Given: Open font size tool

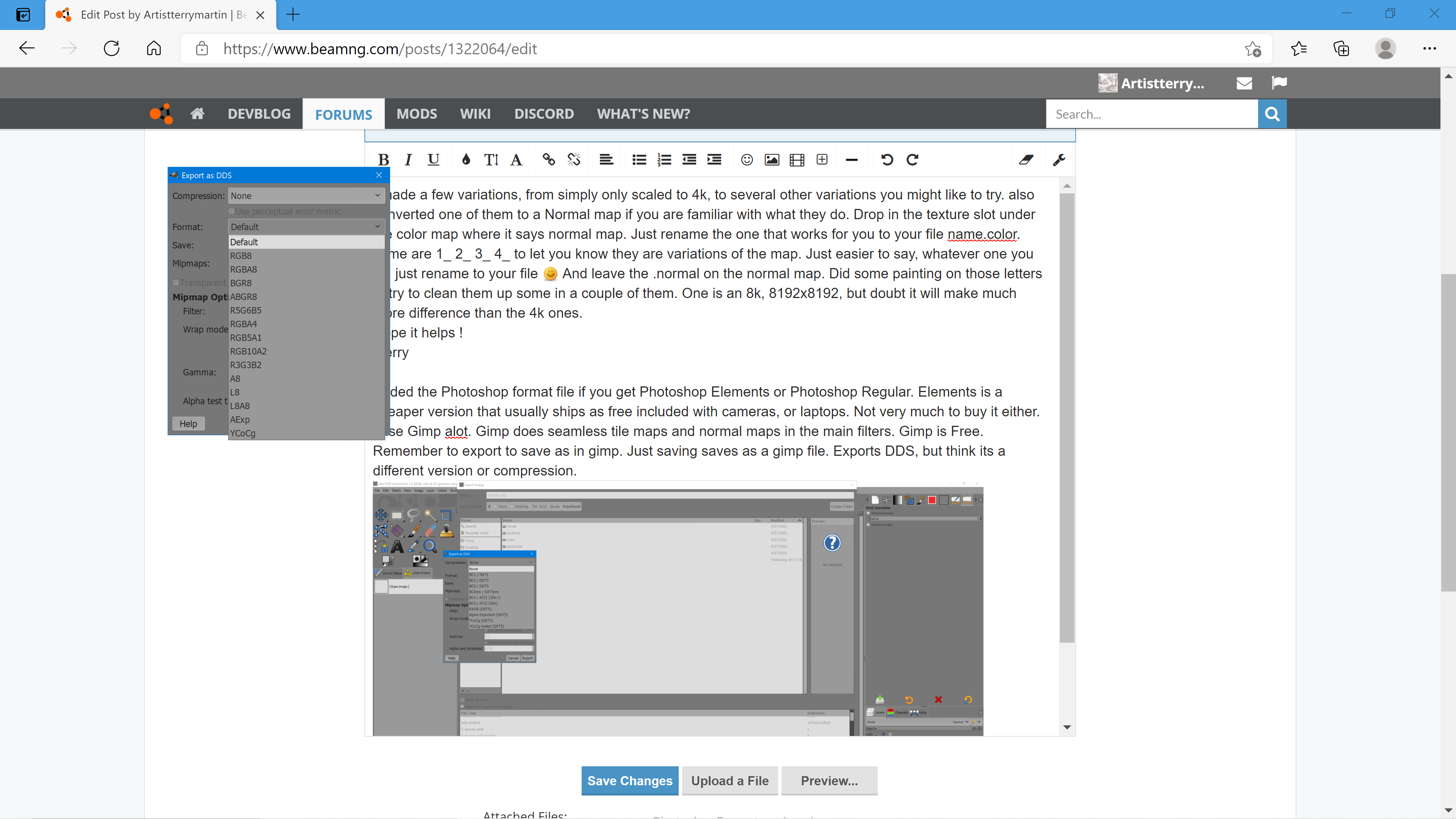Looking at the screenshot, I should [491, 160].
